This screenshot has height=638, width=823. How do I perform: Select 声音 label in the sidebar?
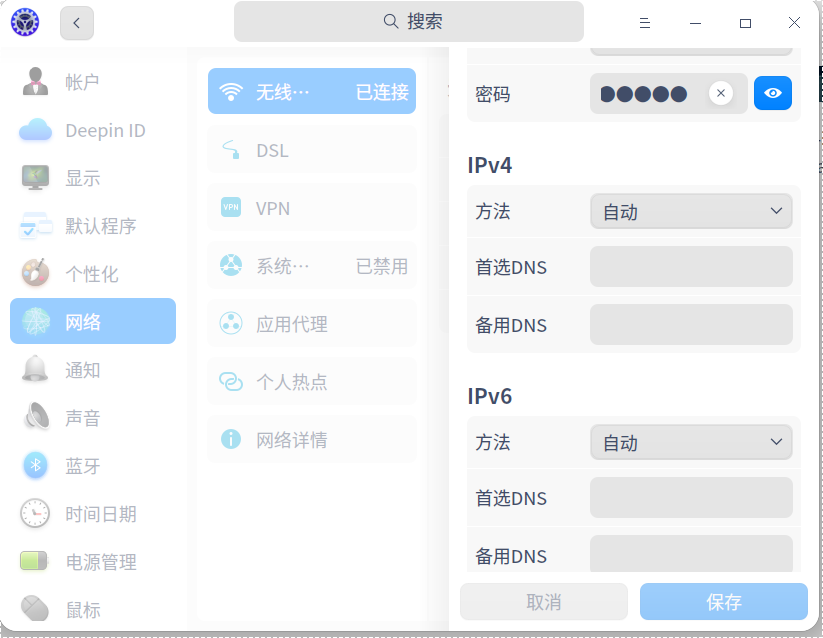coord(82,418)
